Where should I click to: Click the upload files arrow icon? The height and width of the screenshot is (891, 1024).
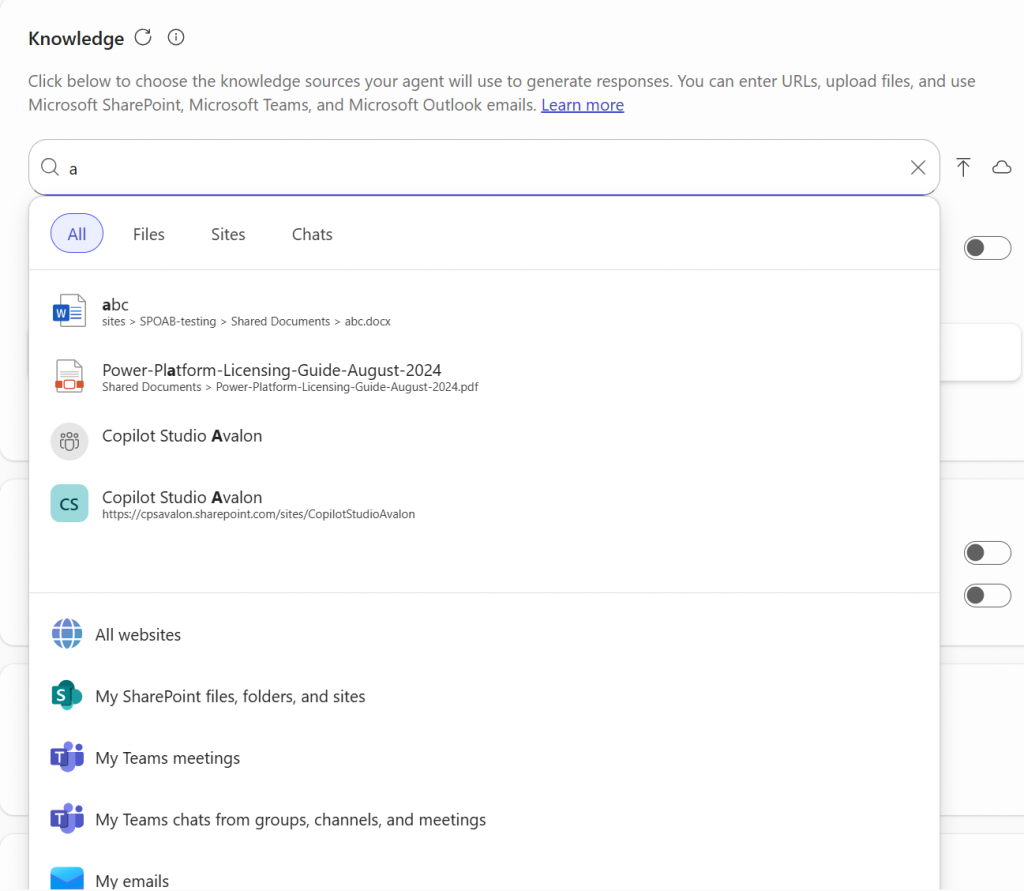pyautogui.click(x=963, y=167)
